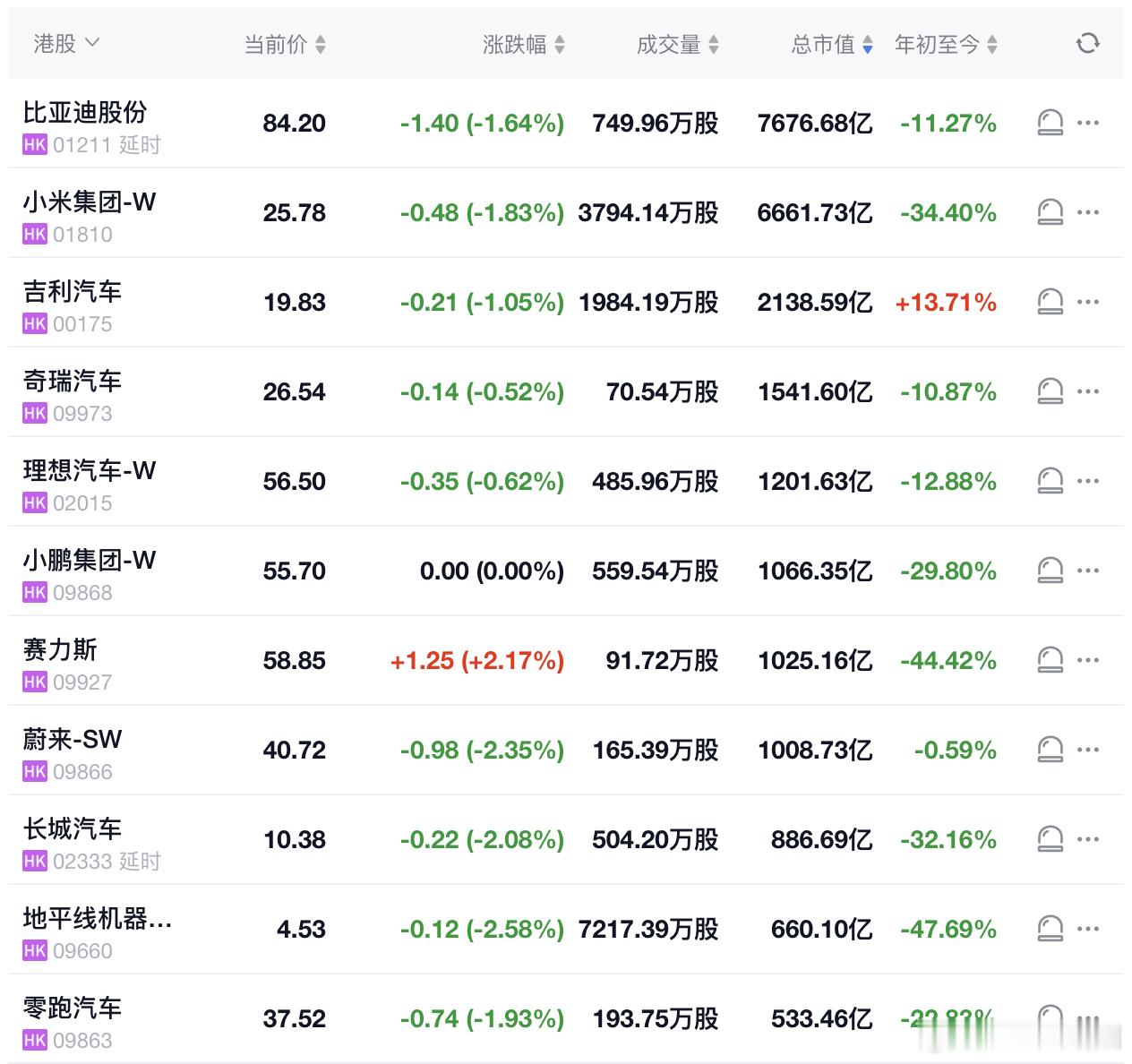1132x1064 pixels.
Task: Open more options for 长城汽车
Action: (1088, 839)
